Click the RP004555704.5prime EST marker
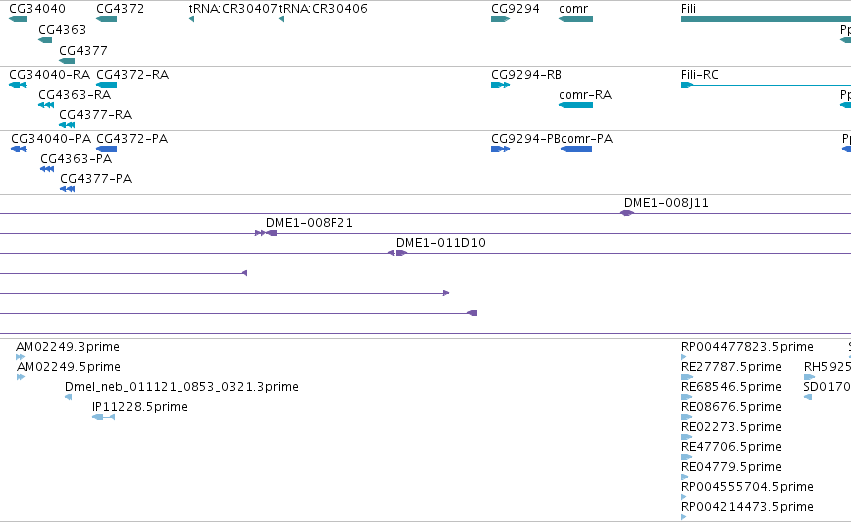This screenshot has width=851, height=522. pyautogui.click(x=683, y=496)
